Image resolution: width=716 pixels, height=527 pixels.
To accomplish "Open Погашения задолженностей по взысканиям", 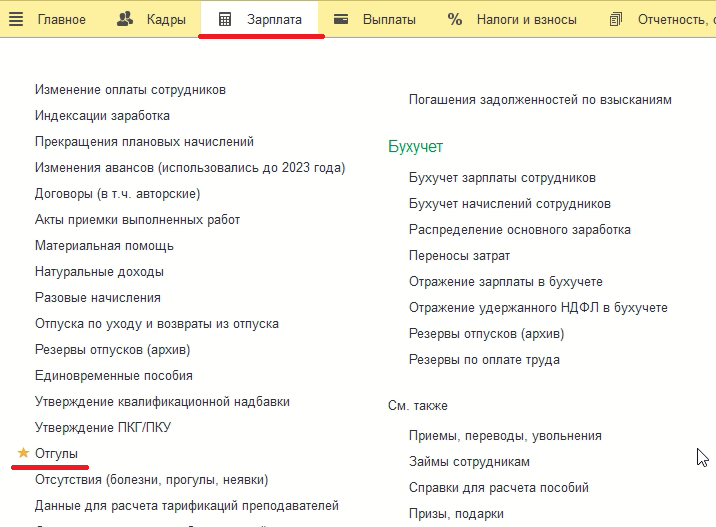I will coord(540,100).
